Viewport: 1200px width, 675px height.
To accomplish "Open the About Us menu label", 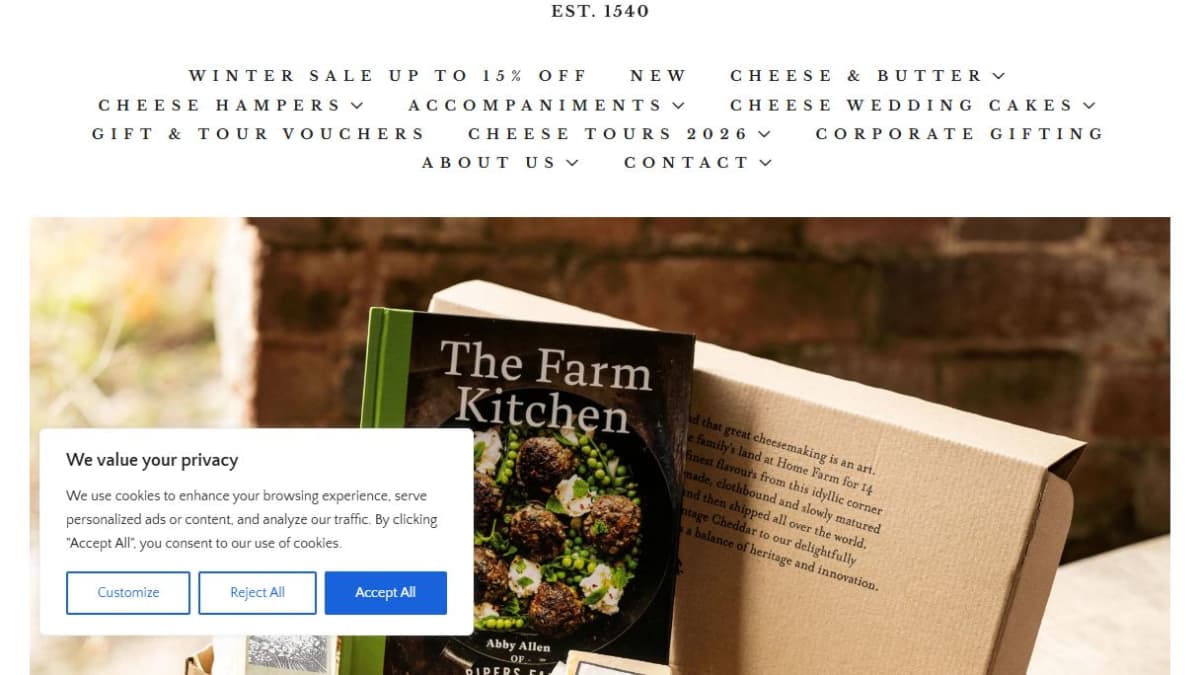I will point(488,163).
